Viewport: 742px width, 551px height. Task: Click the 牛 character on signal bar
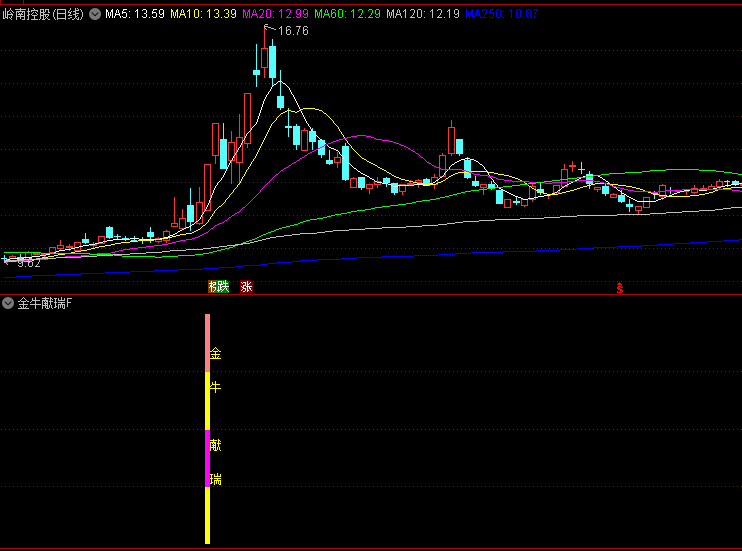pos(215,386)
